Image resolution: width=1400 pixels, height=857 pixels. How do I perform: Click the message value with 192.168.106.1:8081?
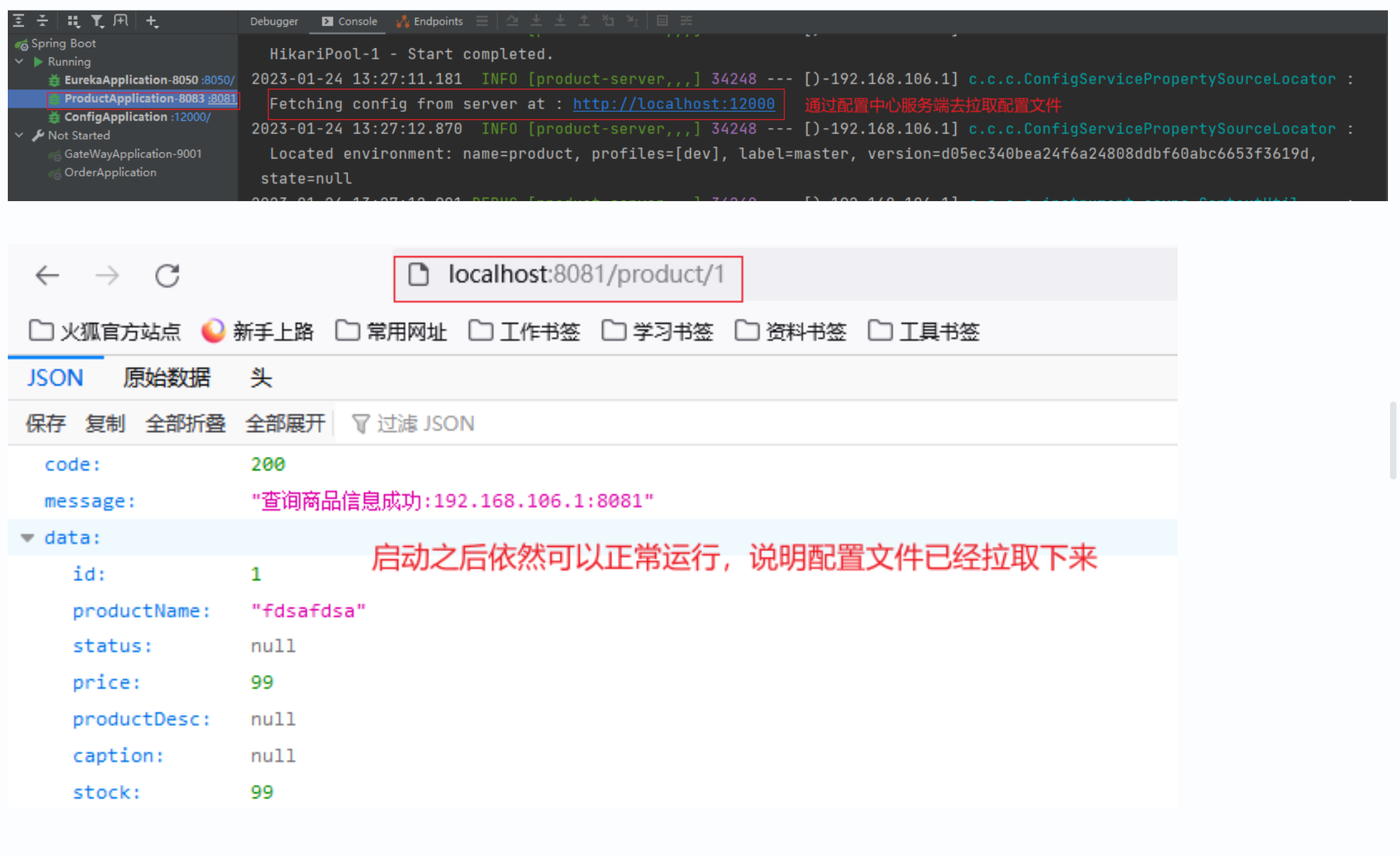[x=452, y=501]
